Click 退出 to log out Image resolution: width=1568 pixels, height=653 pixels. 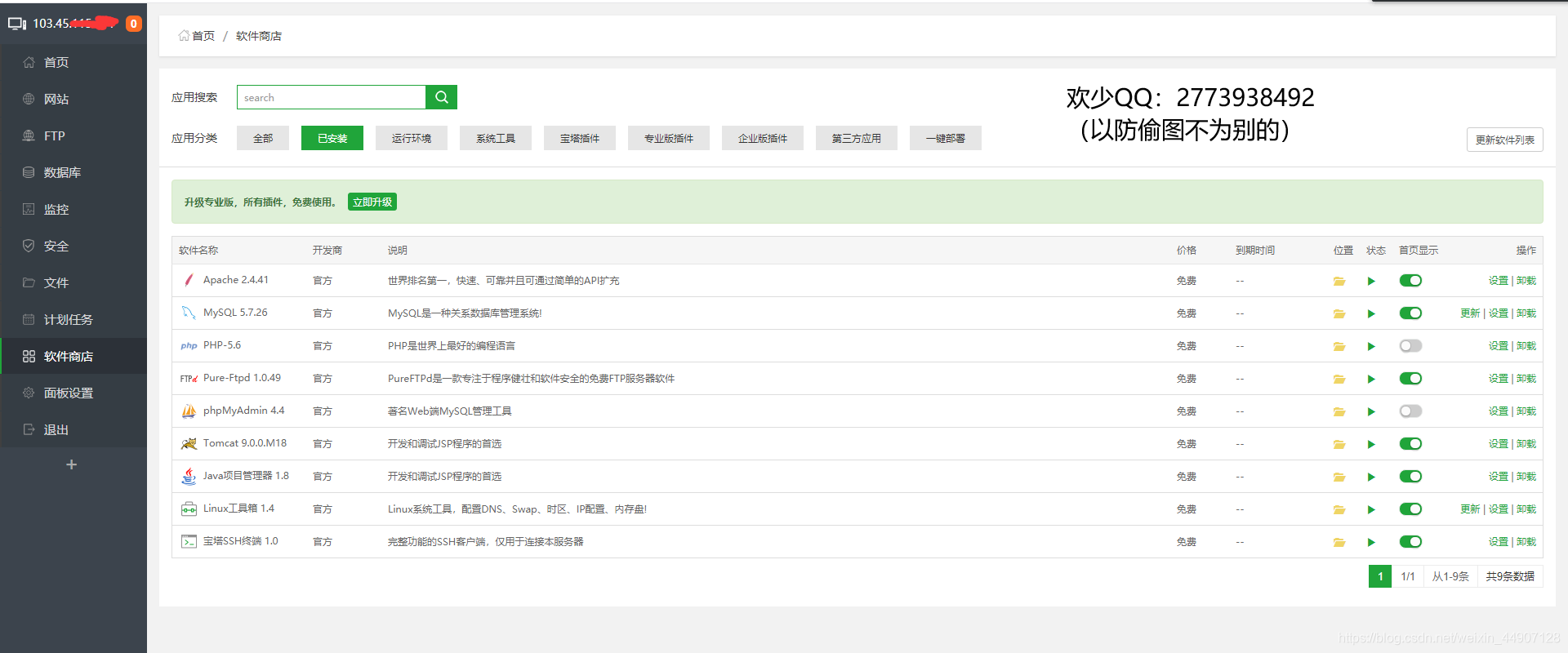(73, 429)
